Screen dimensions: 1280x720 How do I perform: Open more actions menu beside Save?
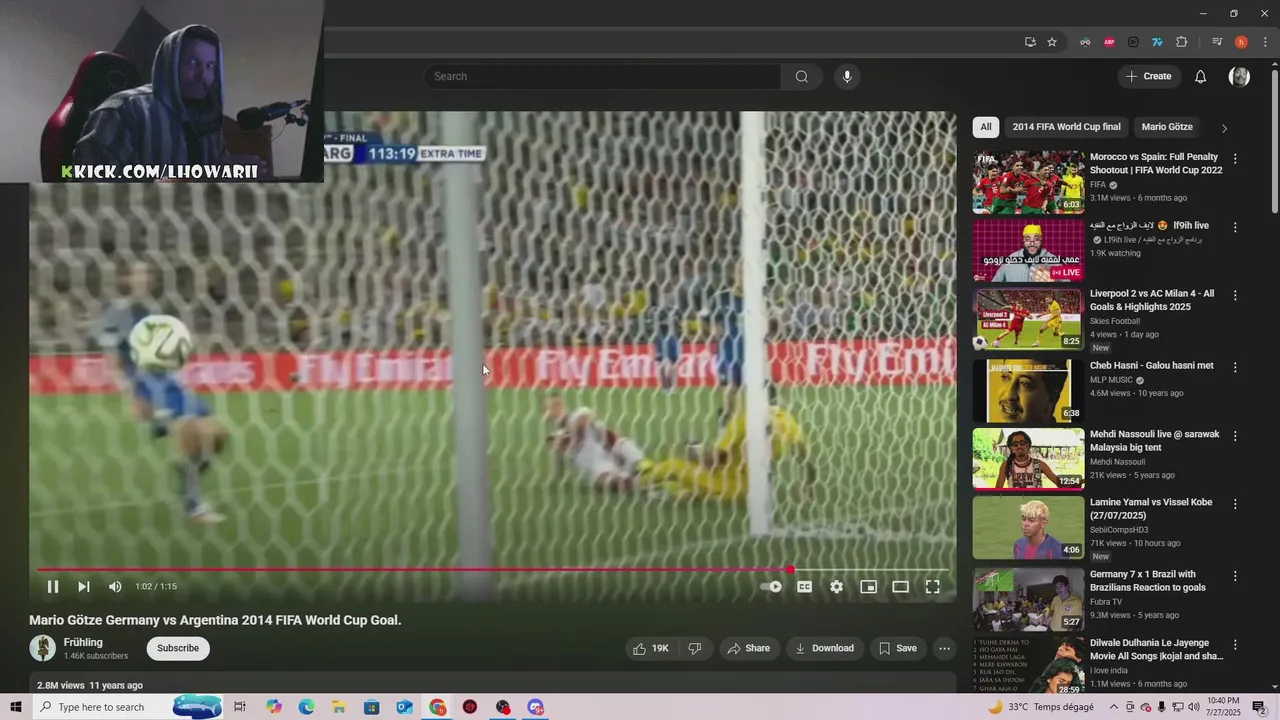pyautogui.click(x=944, y=648)
